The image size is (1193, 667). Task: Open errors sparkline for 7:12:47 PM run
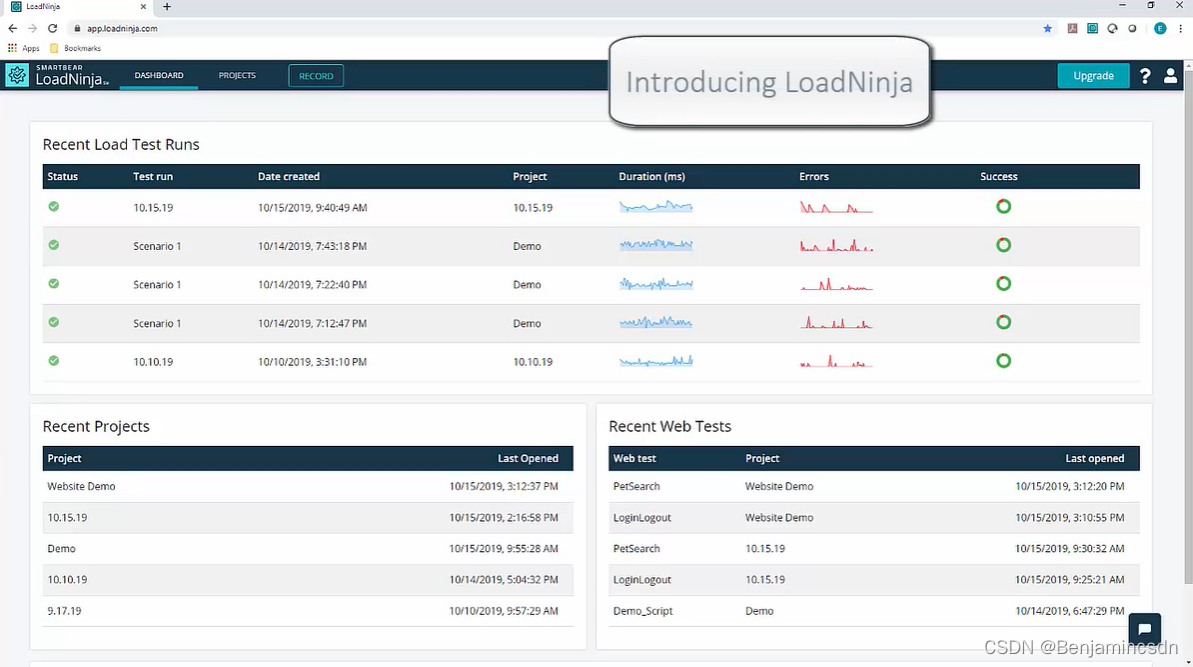[x=836, y=322]
